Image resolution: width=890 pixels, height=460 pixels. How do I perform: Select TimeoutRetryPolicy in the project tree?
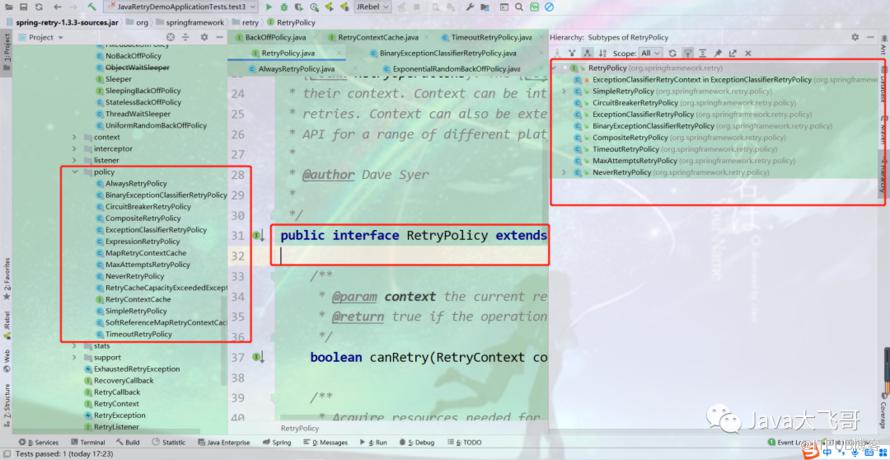pos(138,334)
